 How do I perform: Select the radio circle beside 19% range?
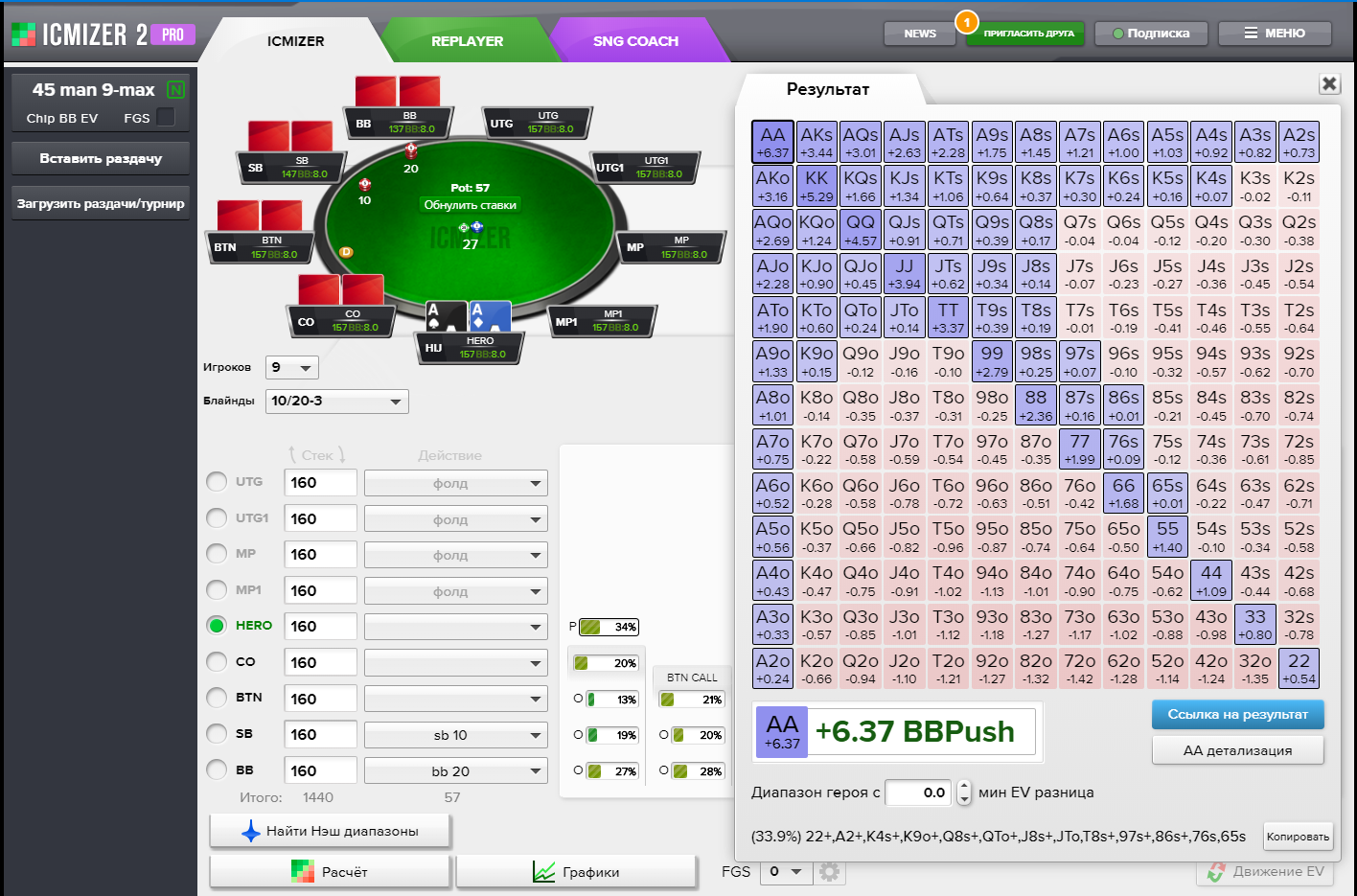578,735
